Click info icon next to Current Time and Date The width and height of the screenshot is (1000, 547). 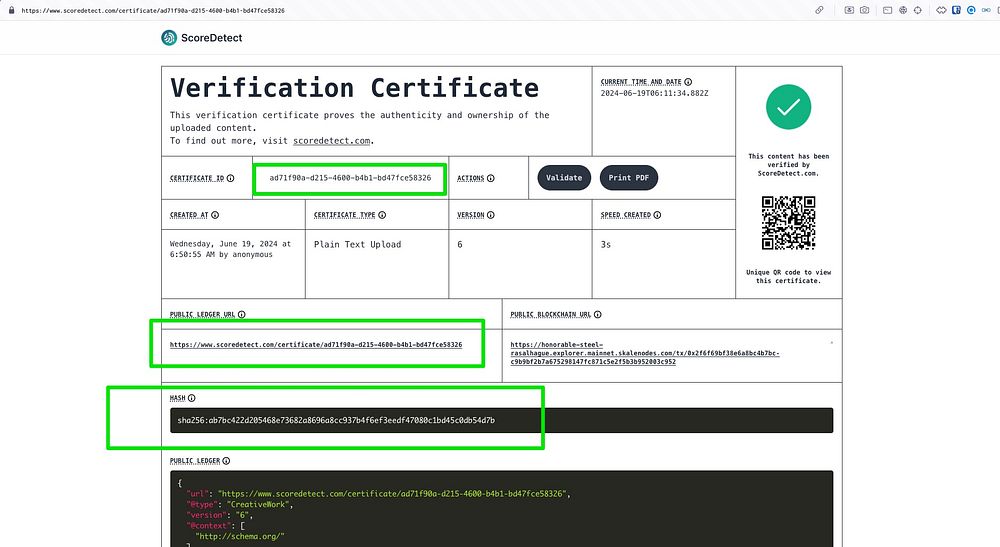(x=688, y=82)
